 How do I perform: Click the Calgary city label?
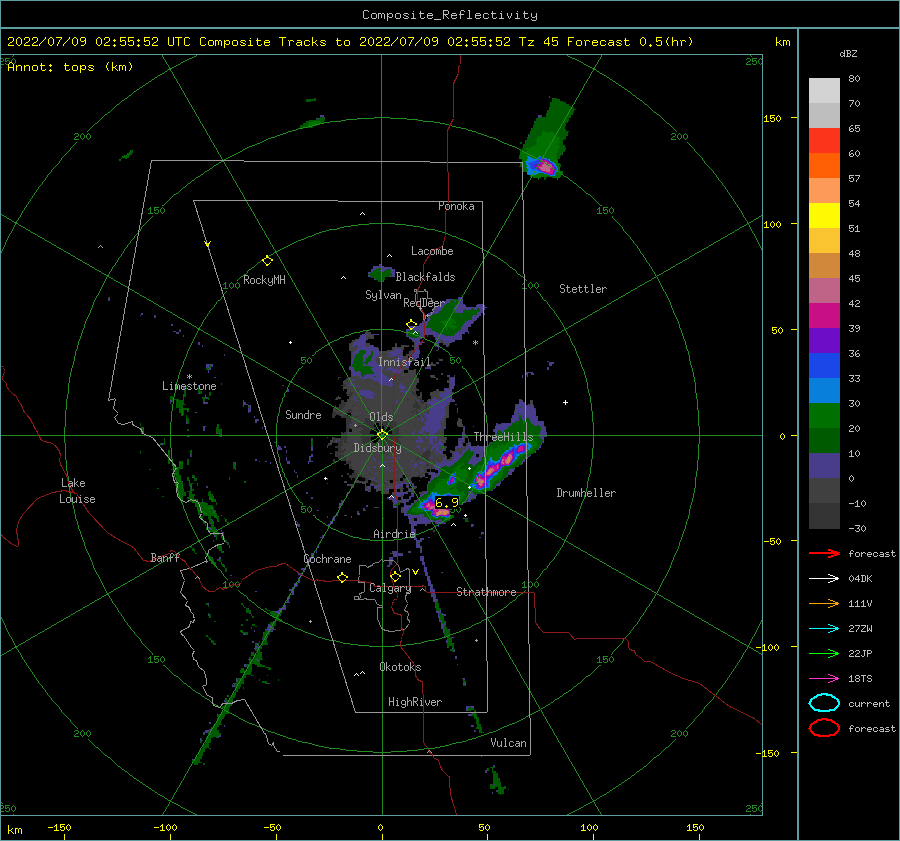(x=390, y=588)
